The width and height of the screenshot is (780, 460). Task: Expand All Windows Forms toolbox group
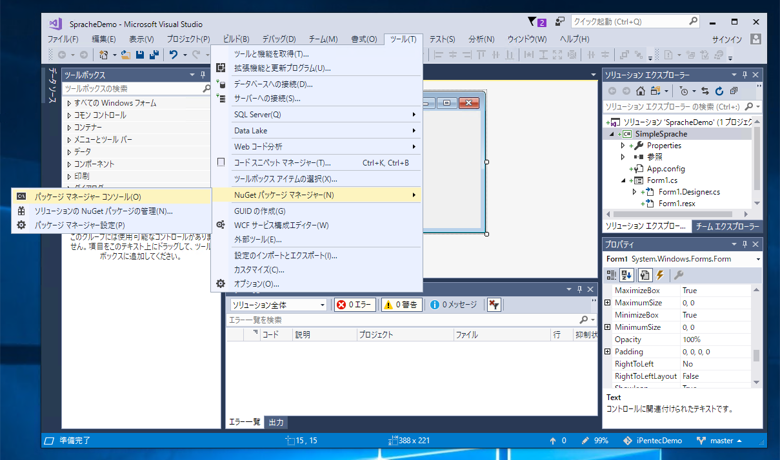tap(69, 103)
